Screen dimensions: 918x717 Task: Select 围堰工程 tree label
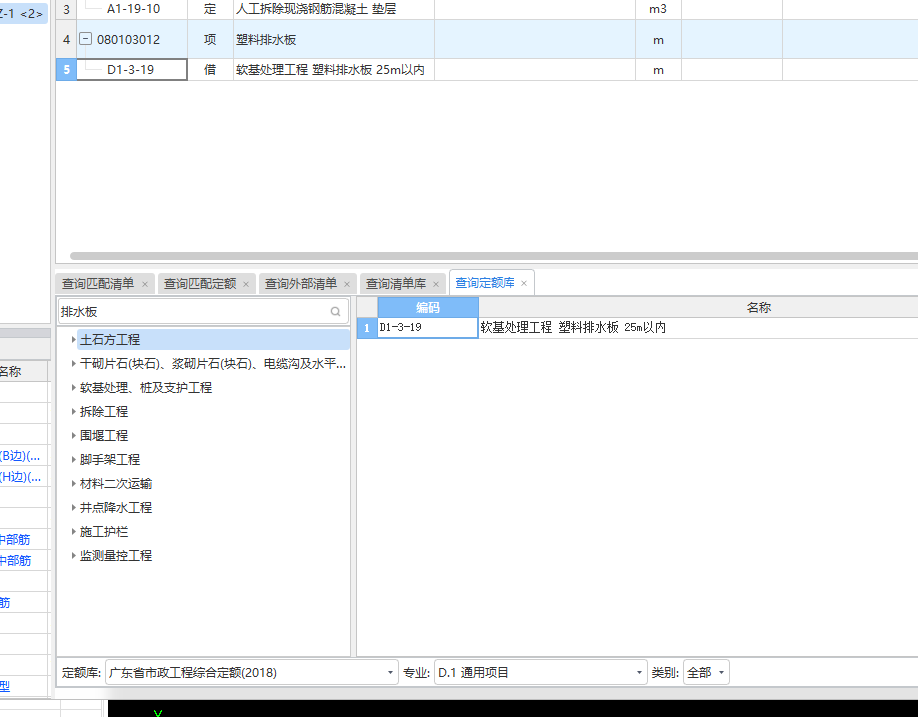[x=104, y=435]
